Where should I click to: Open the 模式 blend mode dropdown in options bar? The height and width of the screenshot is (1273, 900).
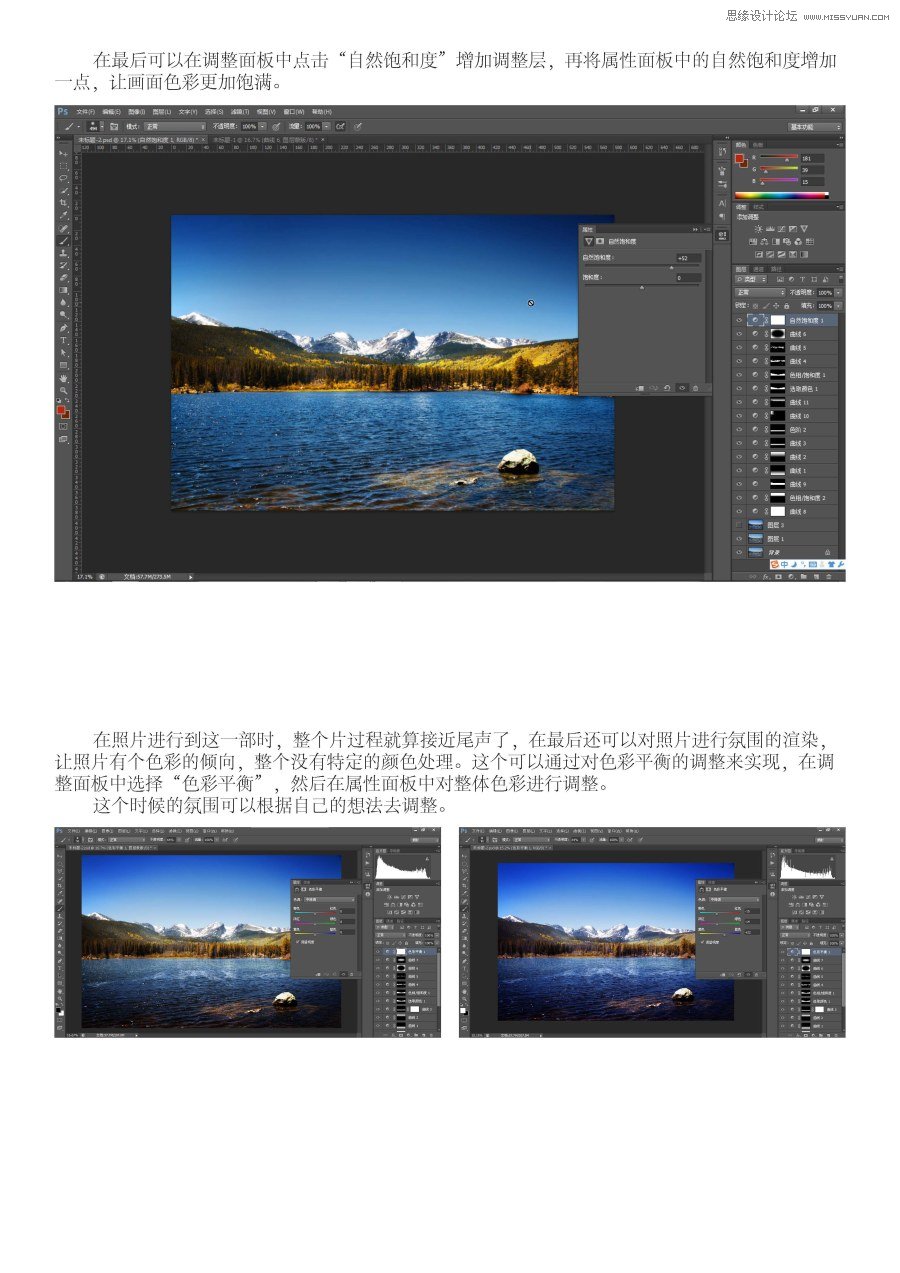175,125
